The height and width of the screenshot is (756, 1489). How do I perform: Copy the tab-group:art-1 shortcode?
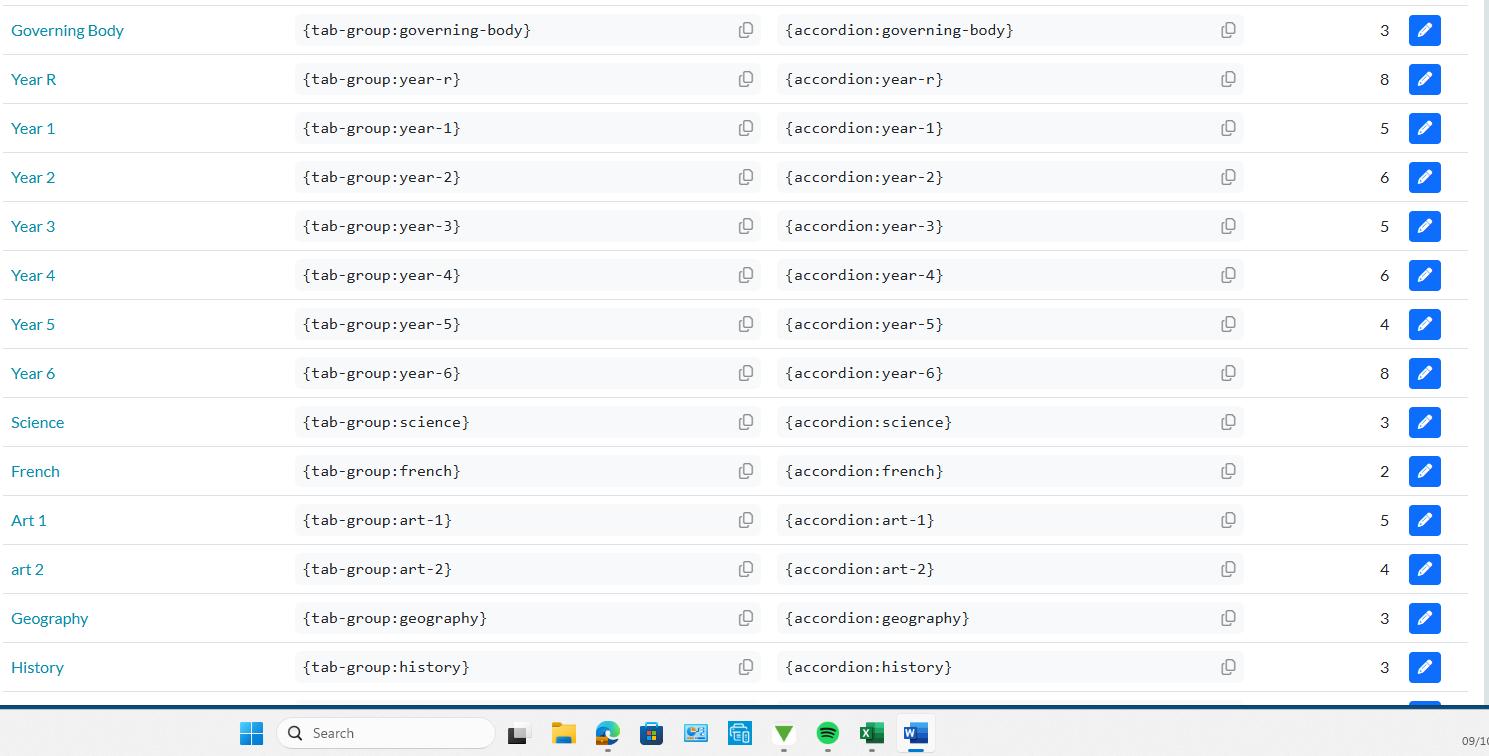pos(746,520)
